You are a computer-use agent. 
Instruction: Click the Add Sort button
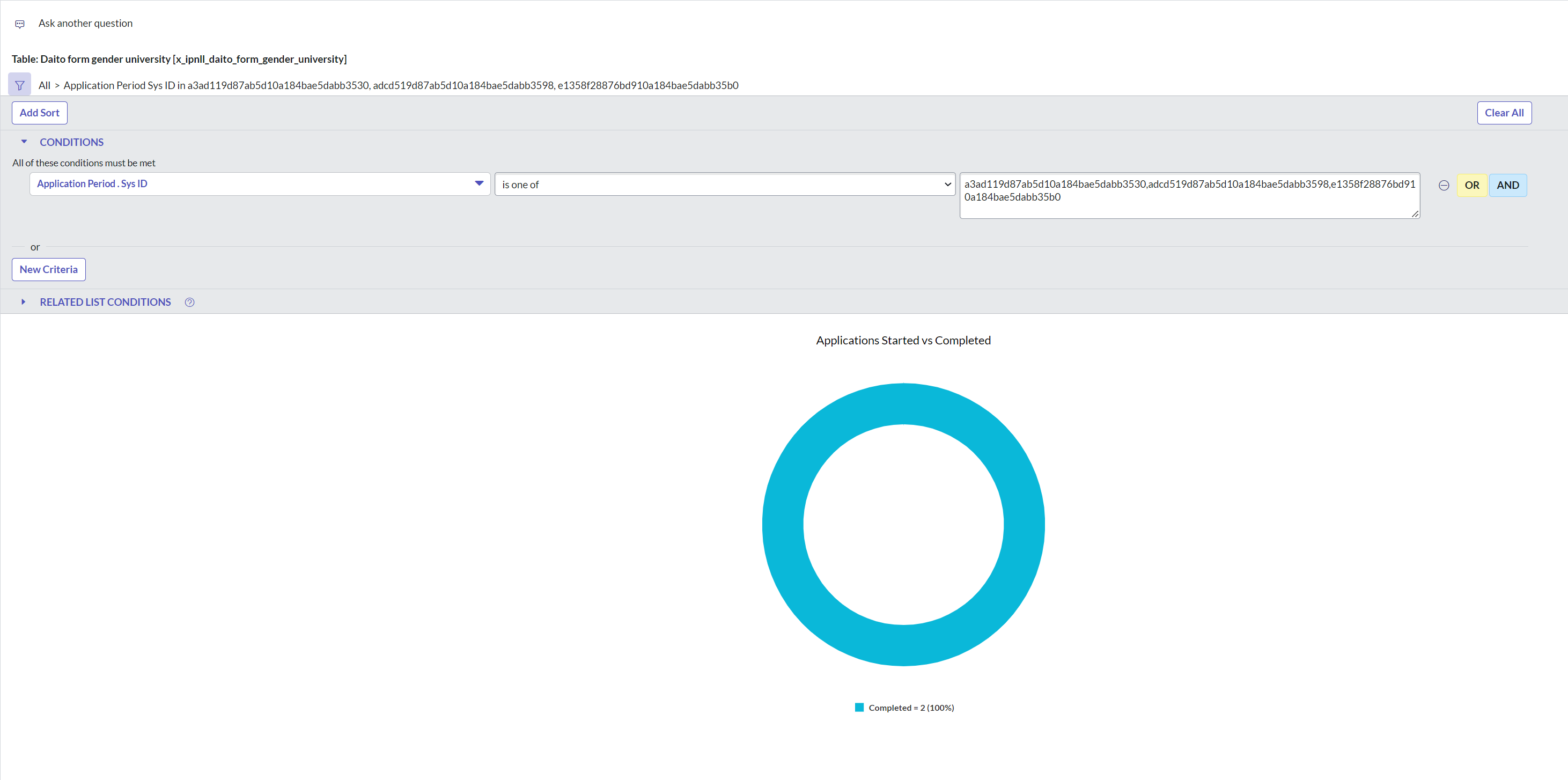click(40, 113)
